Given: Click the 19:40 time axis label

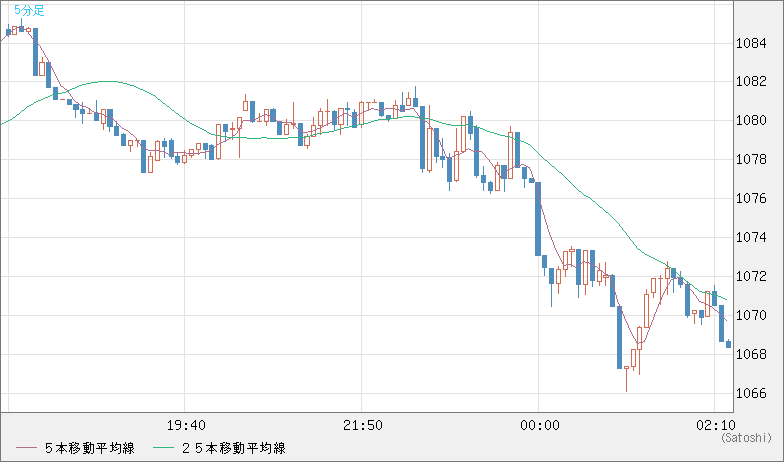Looking at the screenshot, I should tap(186, 426).
